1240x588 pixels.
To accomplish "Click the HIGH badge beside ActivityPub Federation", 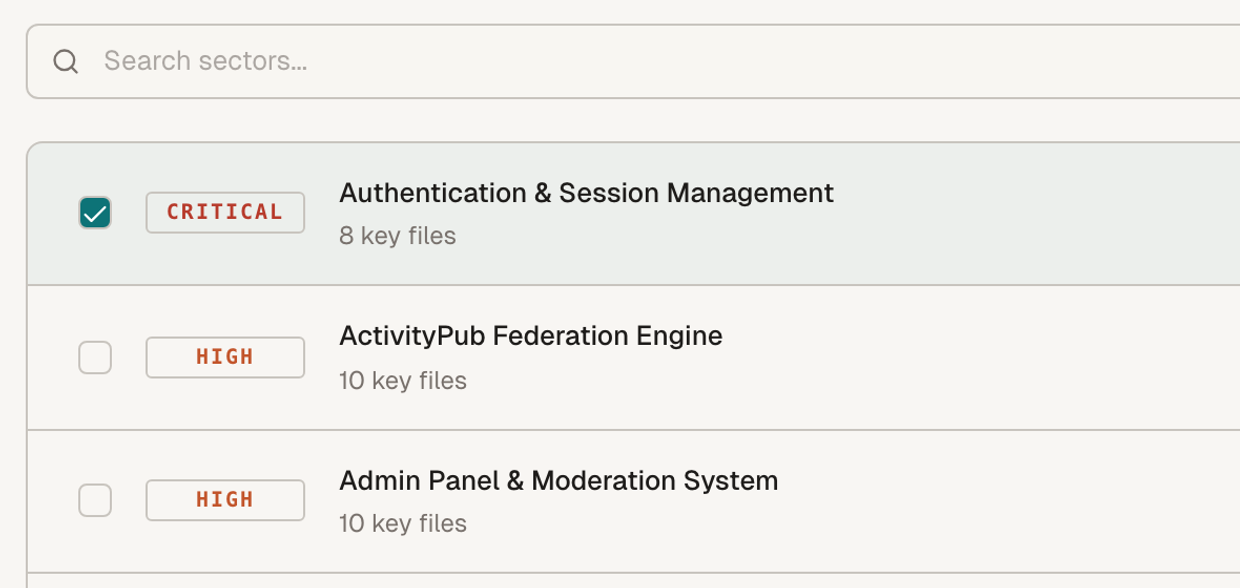I will 225,357.
